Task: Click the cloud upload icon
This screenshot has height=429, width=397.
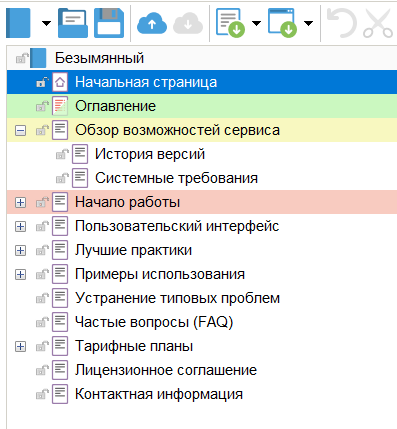Action: tap(152, 23)
